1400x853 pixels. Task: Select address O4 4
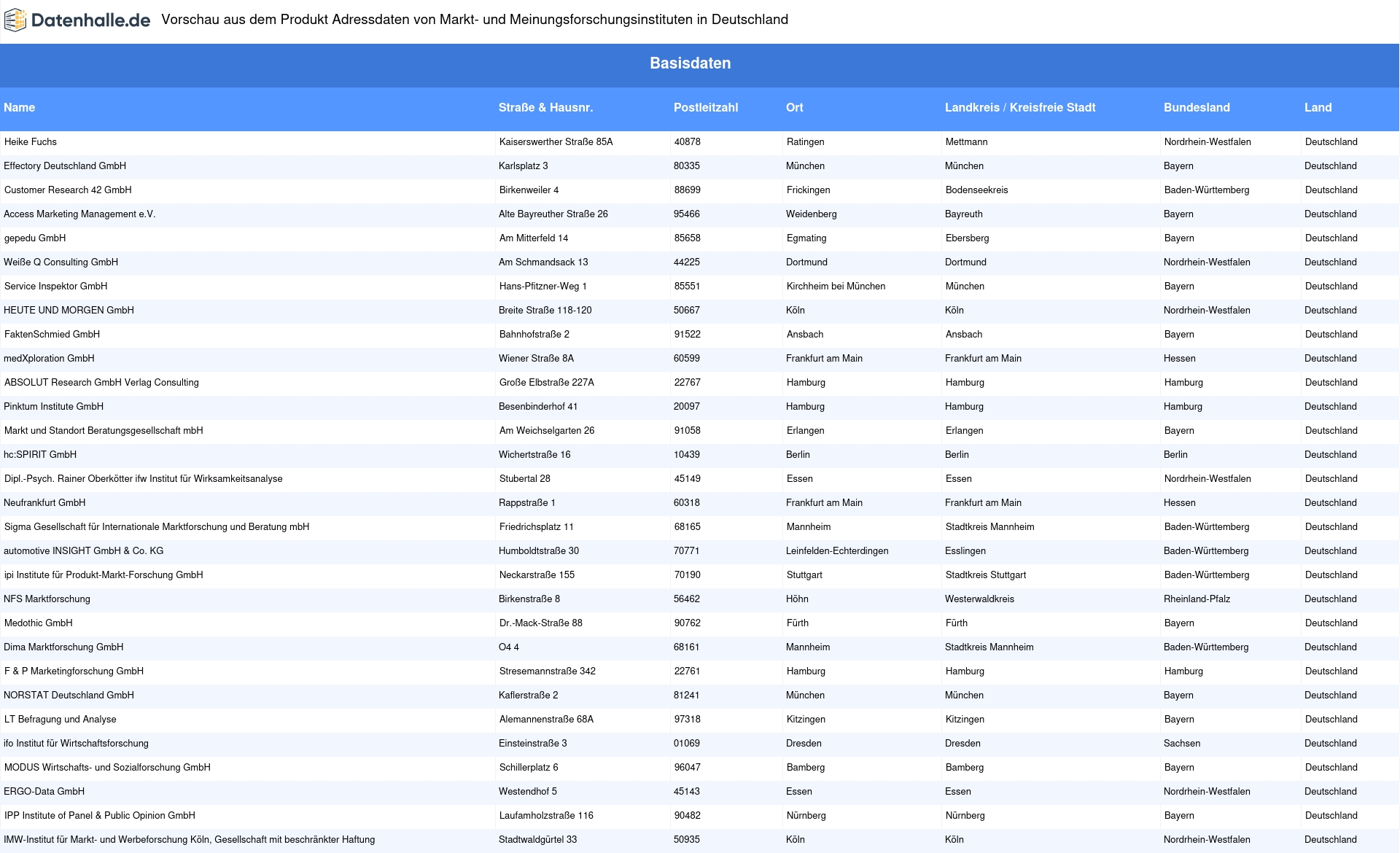click(509, 647)
